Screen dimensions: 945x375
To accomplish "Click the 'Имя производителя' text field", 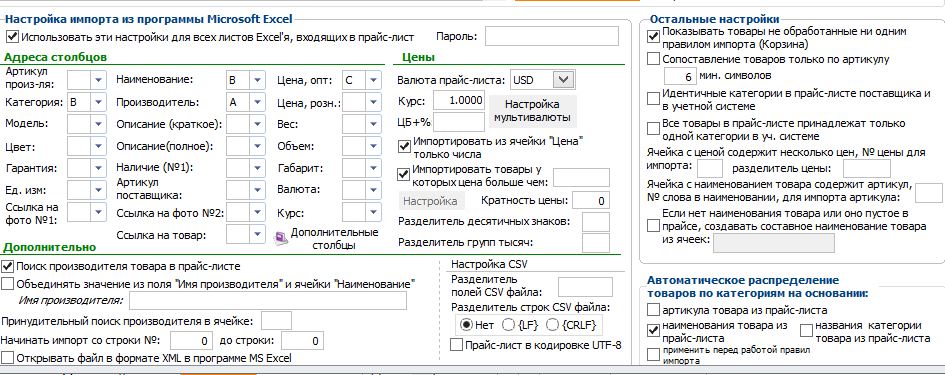I will (x=268, y=300).
